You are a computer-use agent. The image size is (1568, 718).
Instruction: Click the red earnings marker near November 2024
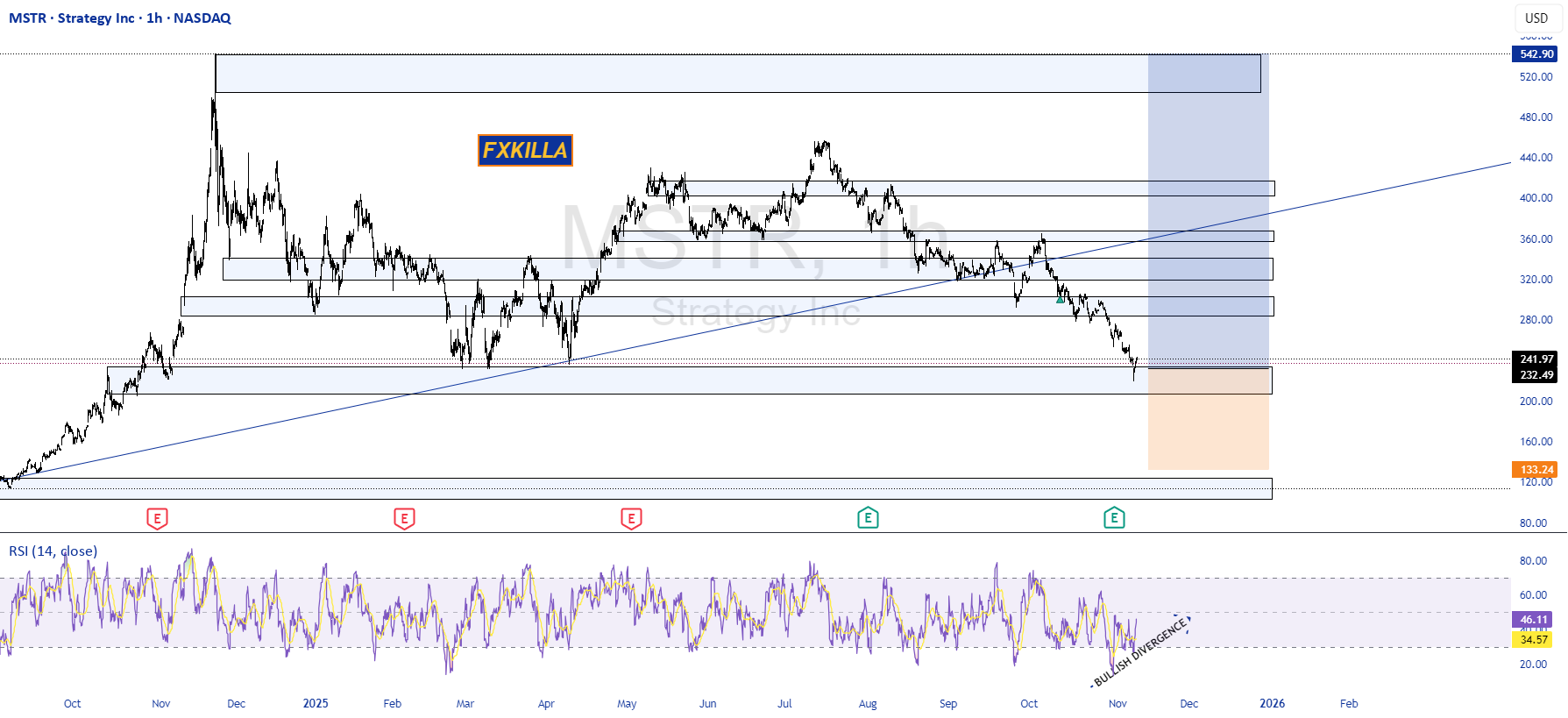[x=157, y=519]
